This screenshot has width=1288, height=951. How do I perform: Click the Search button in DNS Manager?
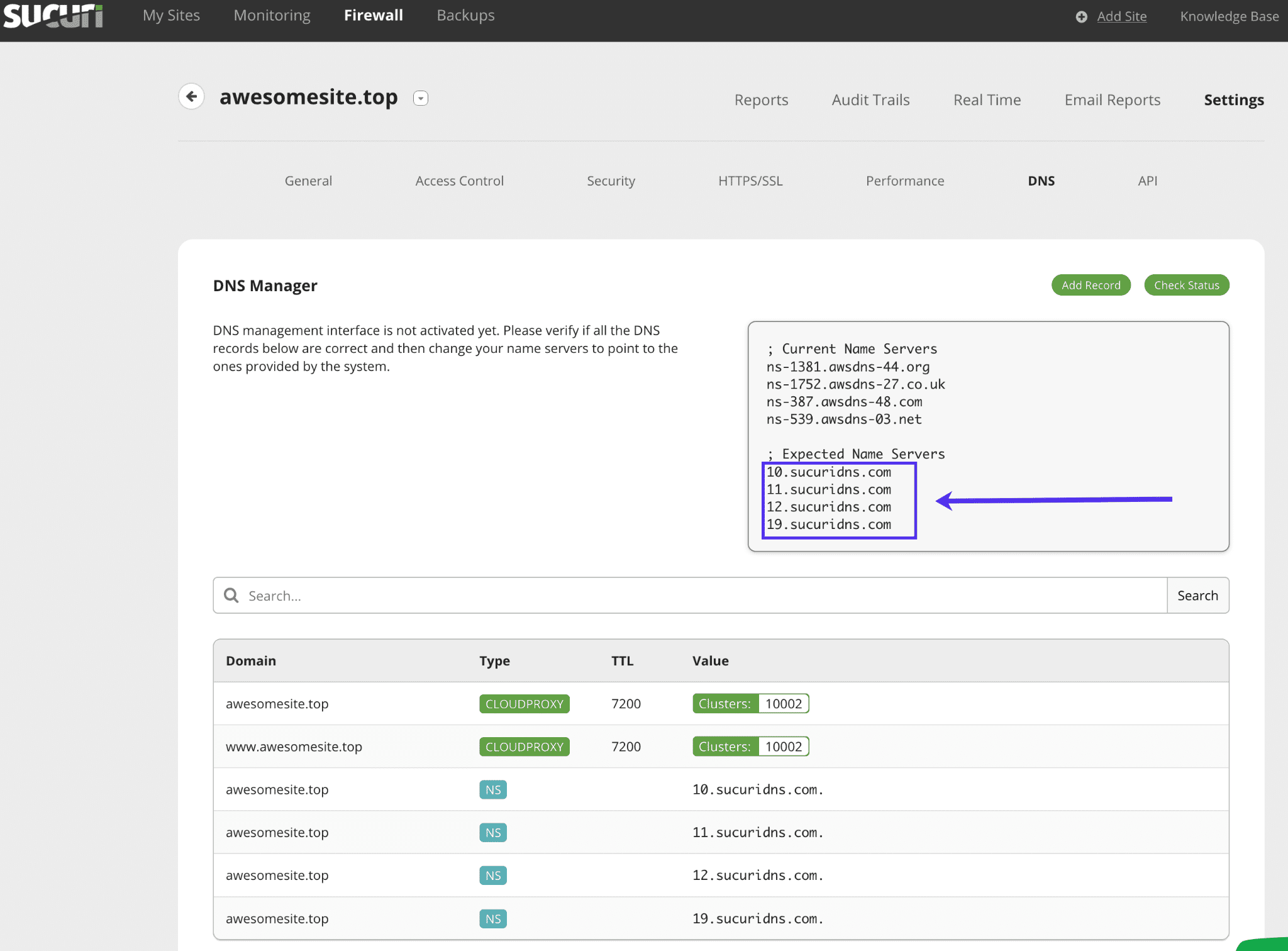point(1196,595)
